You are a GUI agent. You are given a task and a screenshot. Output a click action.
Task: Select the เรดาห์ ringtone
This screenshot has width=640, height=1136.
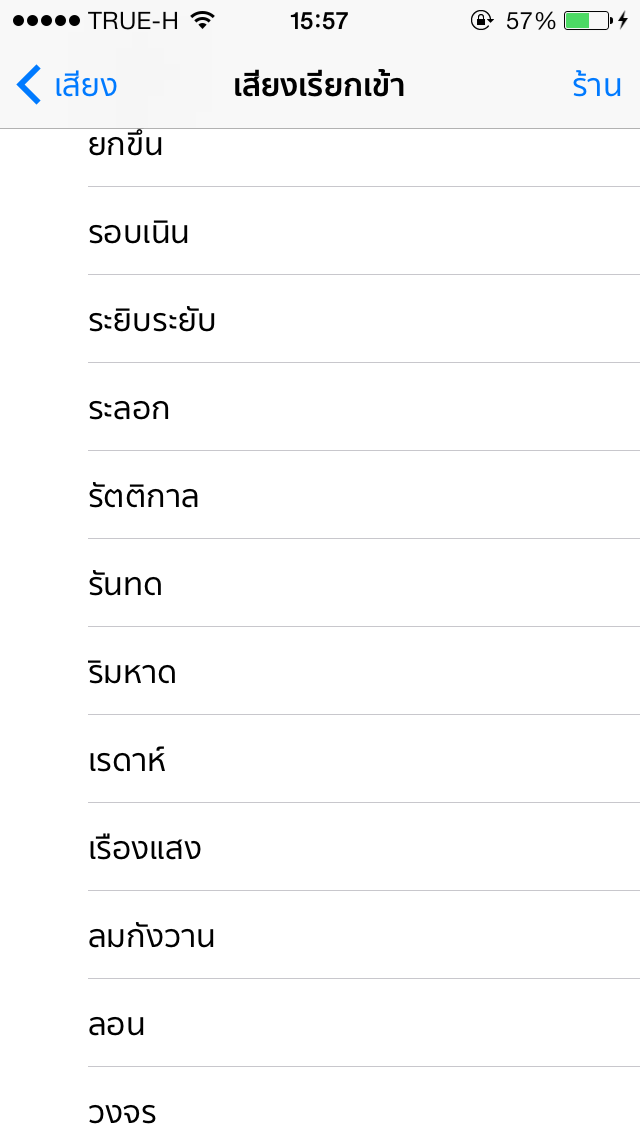click(364, 759)
